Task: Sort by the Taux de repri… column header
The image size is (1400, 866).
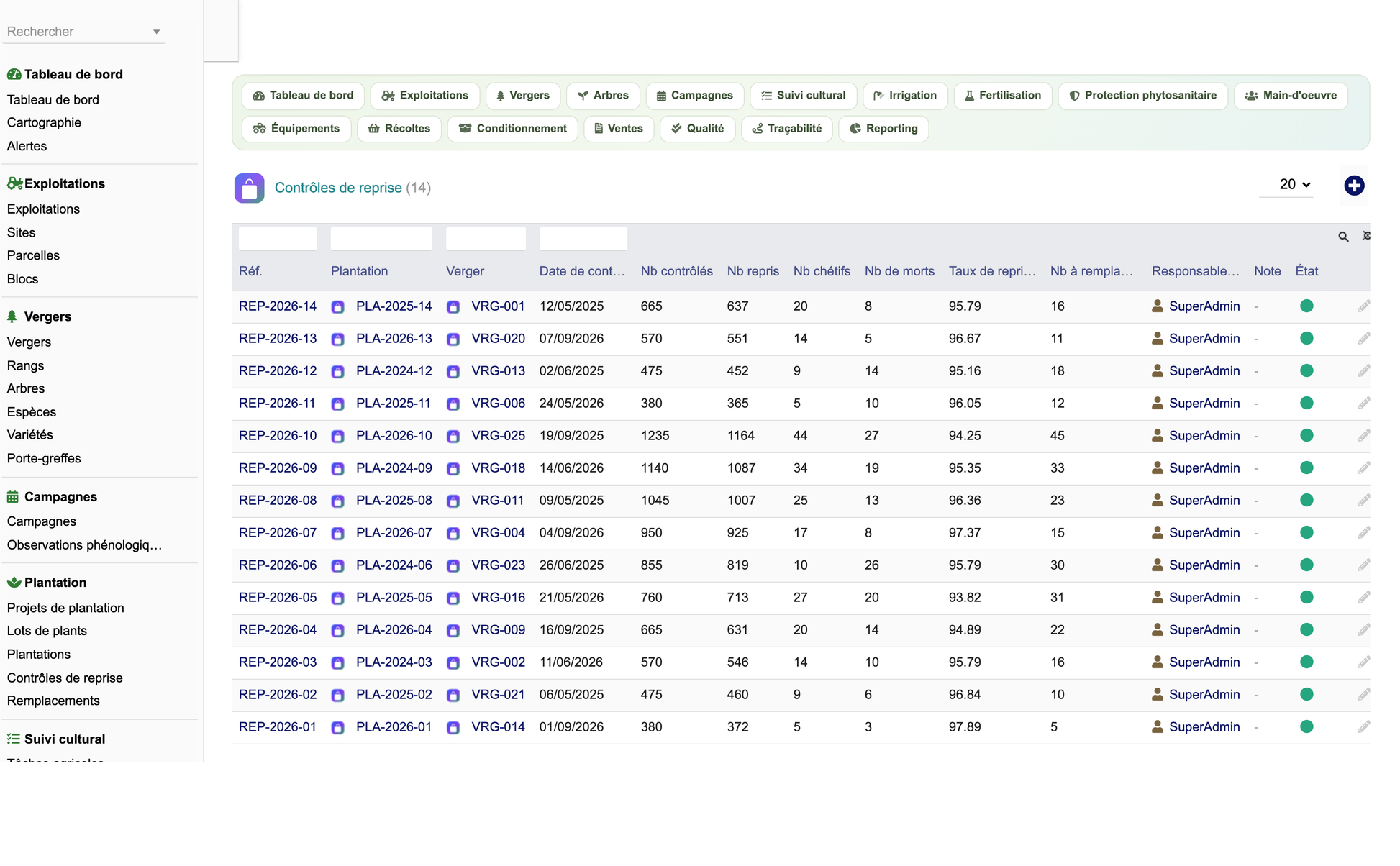Action: pyautogui.click(x=992, y=271)
